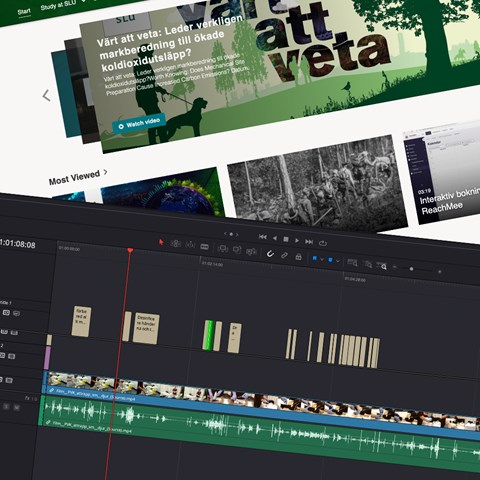Go to previous carousel slide arrow
The width and height of the screenshot is (480, 480).
[46, 96]
